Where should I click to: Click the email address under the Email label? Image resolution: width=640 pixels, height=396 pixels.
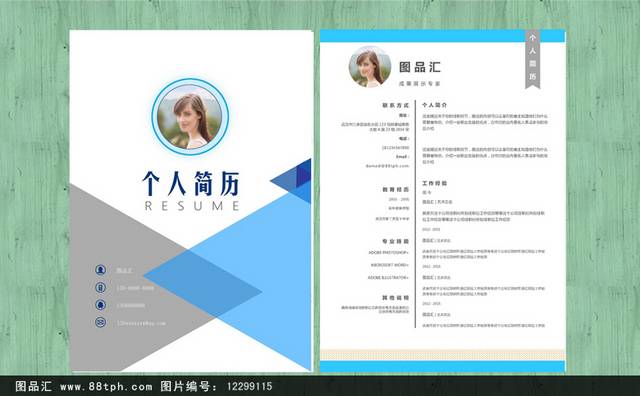point(387,166)
